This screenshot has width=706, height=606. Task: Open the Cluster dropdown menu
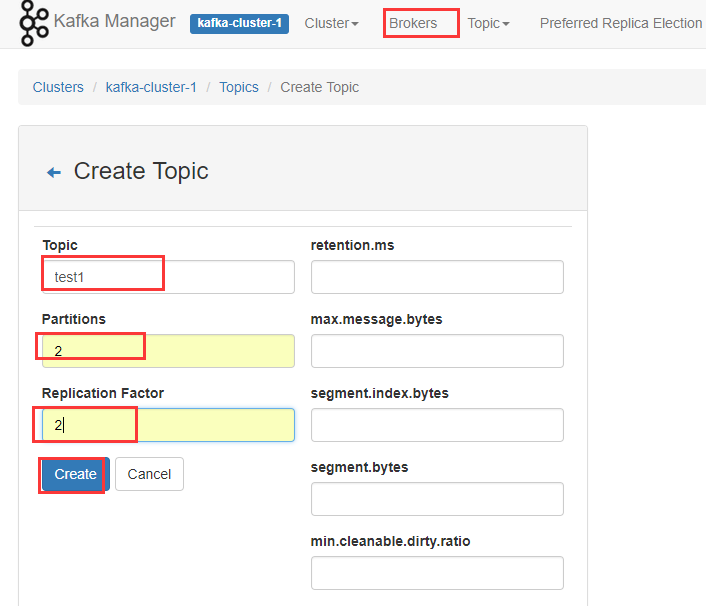coord(331,23)
